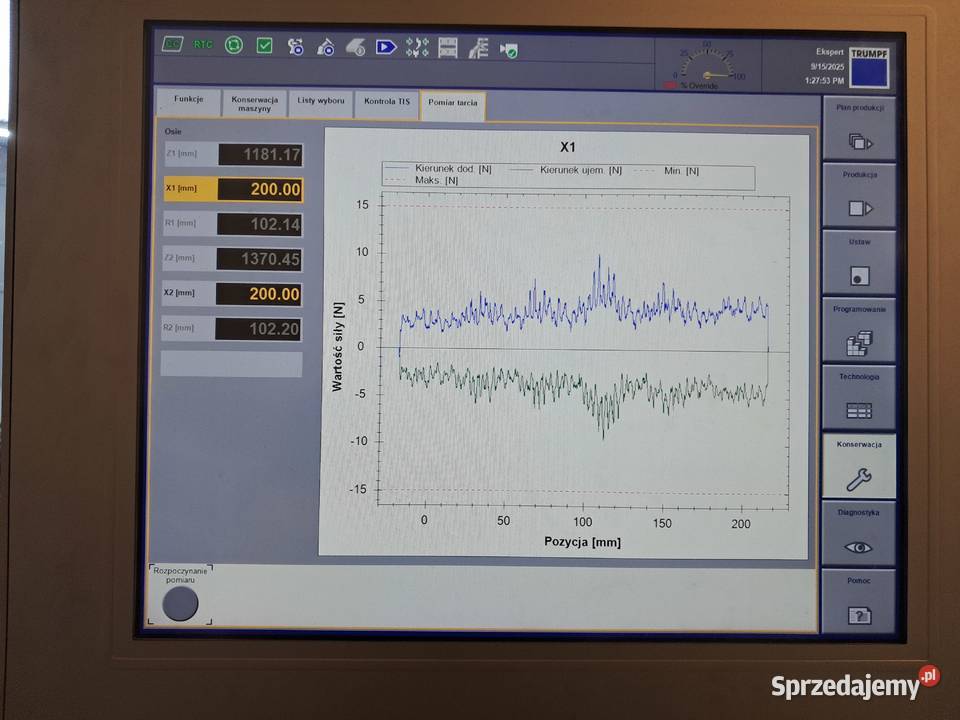Open the Ustaw setup section

pyautogui.click(x=859, y=263)
